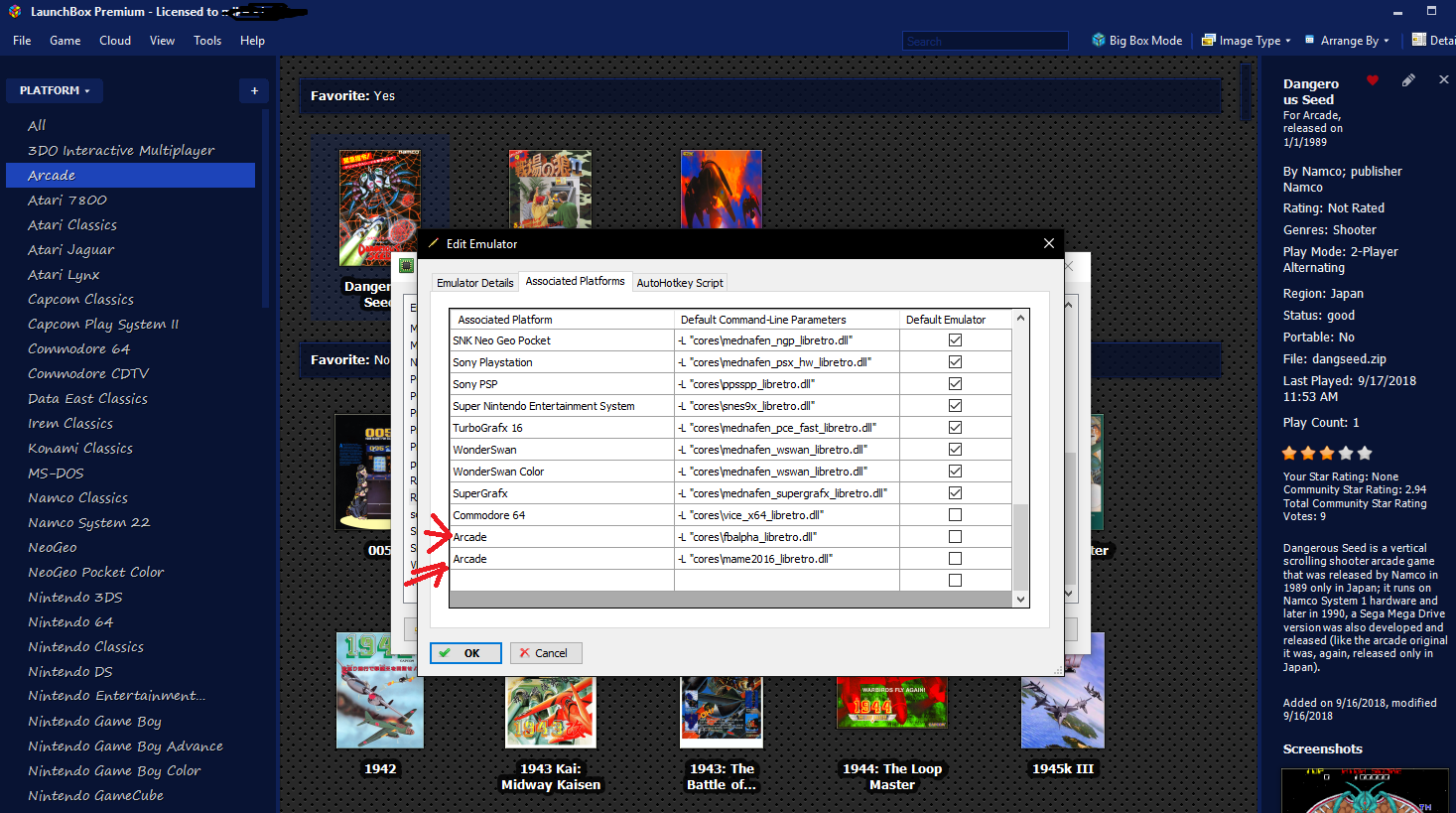The height and width of the screenshot is (813, 1456).
Task: Select Capcom Play System II platform
Action: point(103,324)
